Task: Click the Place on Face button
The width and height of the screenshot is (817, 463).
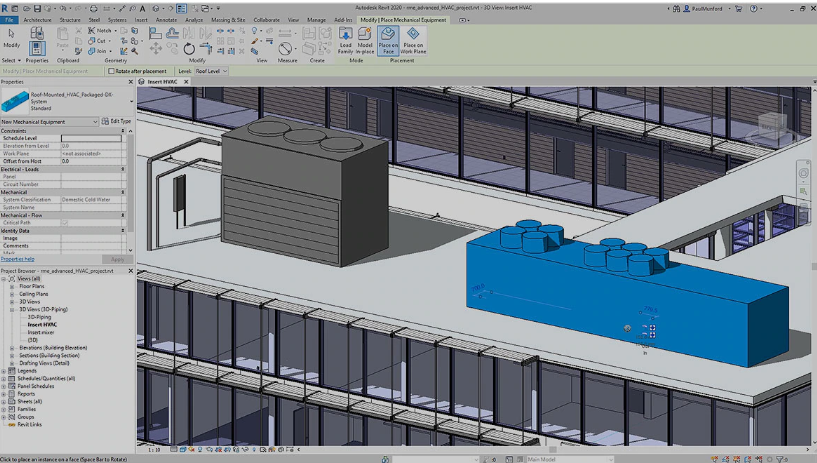Action: (x=388, y=40)
